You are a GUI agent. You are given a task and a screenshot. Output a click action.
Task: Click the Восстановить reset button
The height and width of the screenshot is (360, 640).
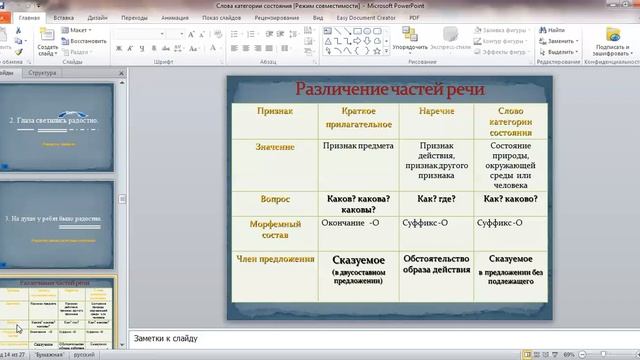[x=84, y=41]
